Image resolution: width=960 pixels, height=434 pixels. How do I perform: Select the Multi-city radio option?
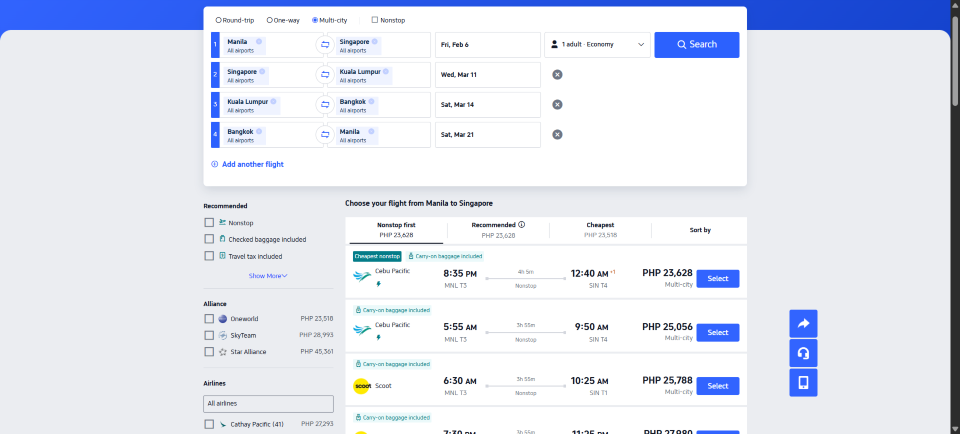coord(315,20)
